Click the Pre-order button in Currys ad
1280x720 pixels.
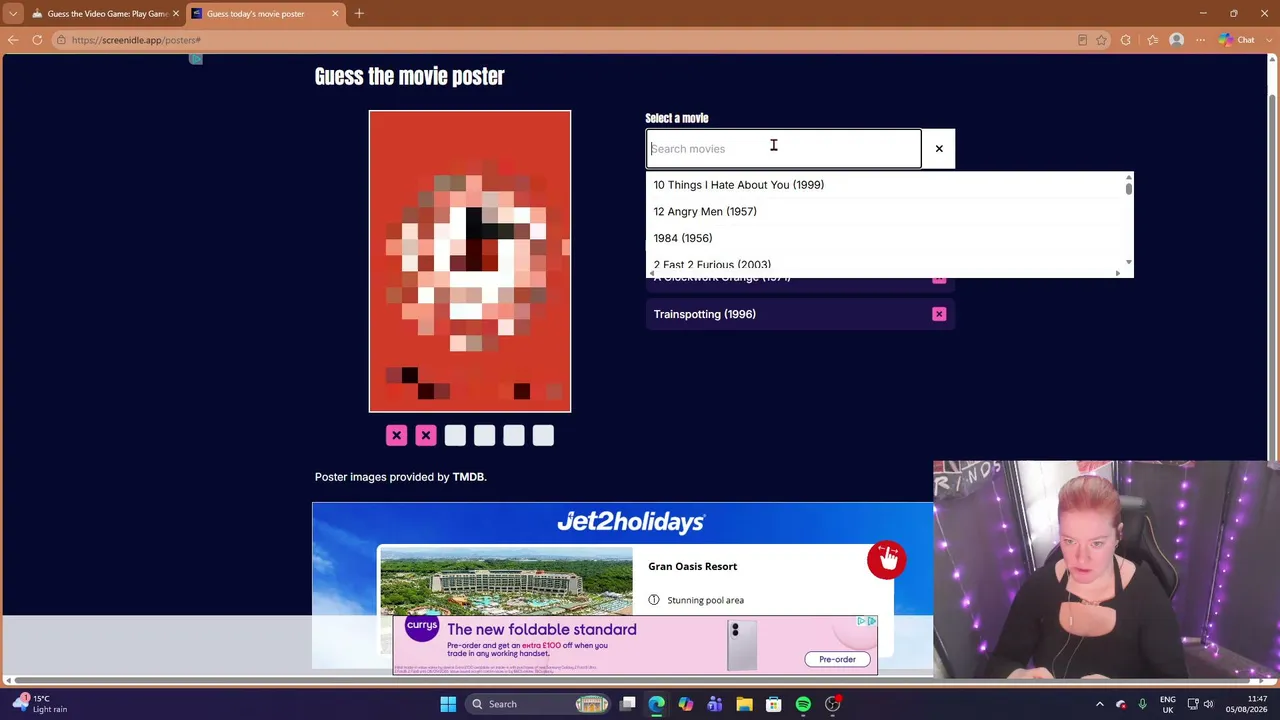[837, 659]
